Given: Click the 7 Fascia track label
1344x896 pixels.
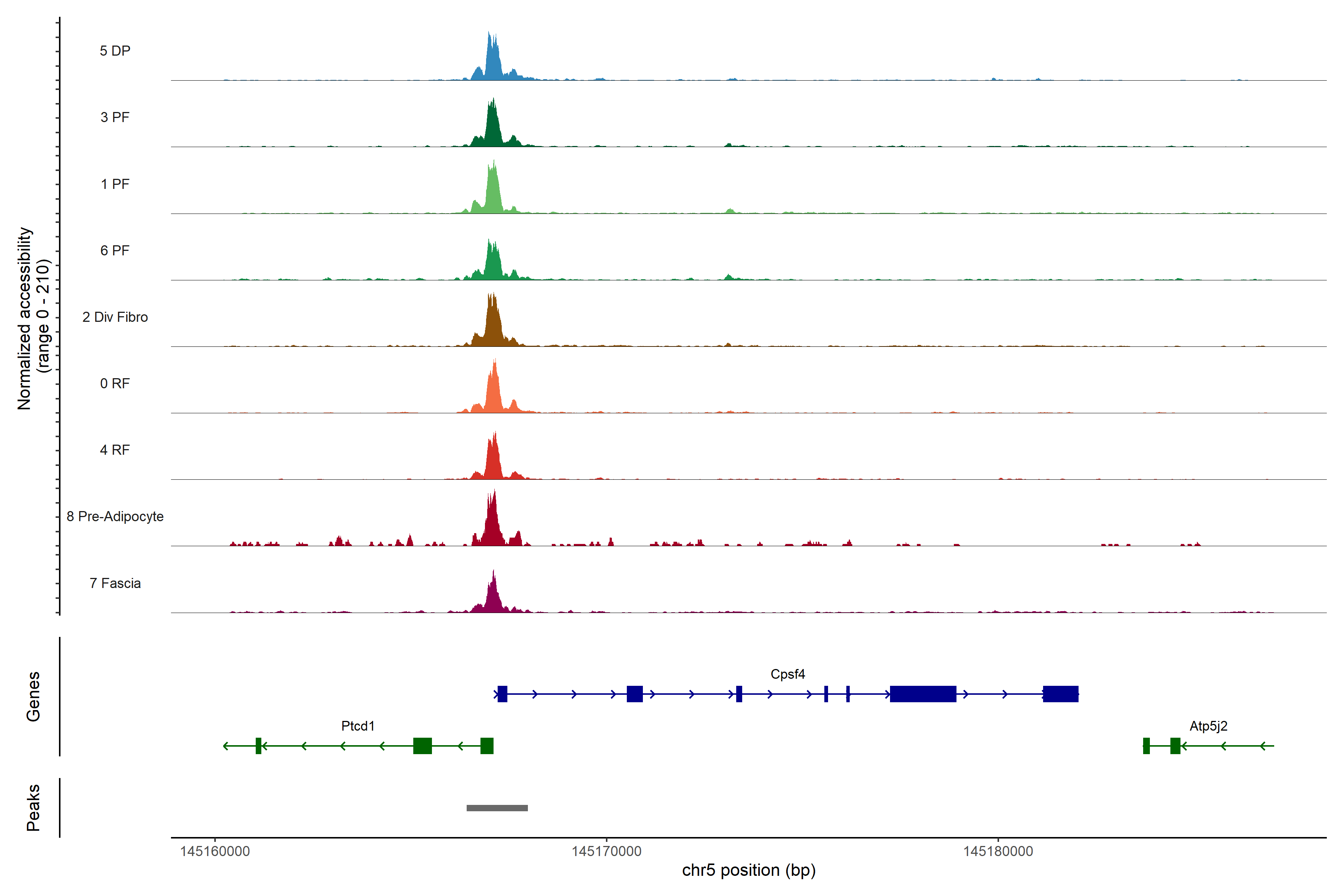Looking at the screenshot, I should click(115, 584).
